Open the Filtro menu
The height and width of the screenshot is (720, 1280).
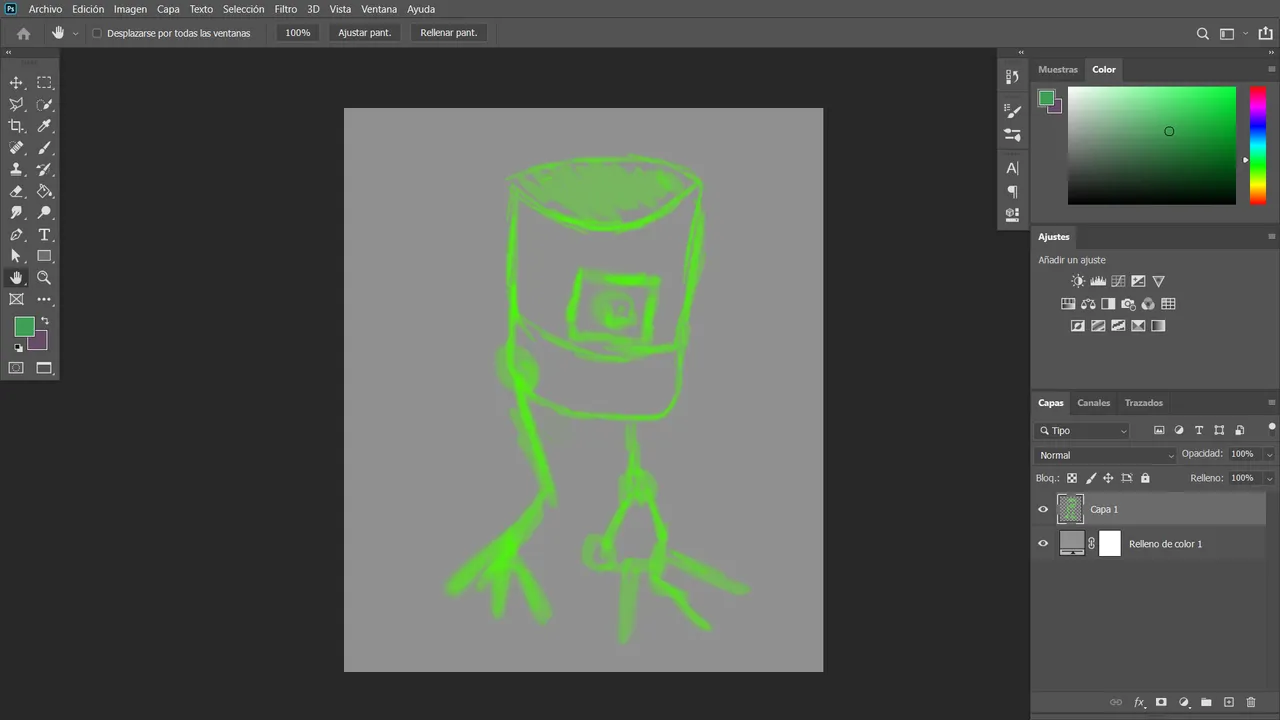point(286,9)
